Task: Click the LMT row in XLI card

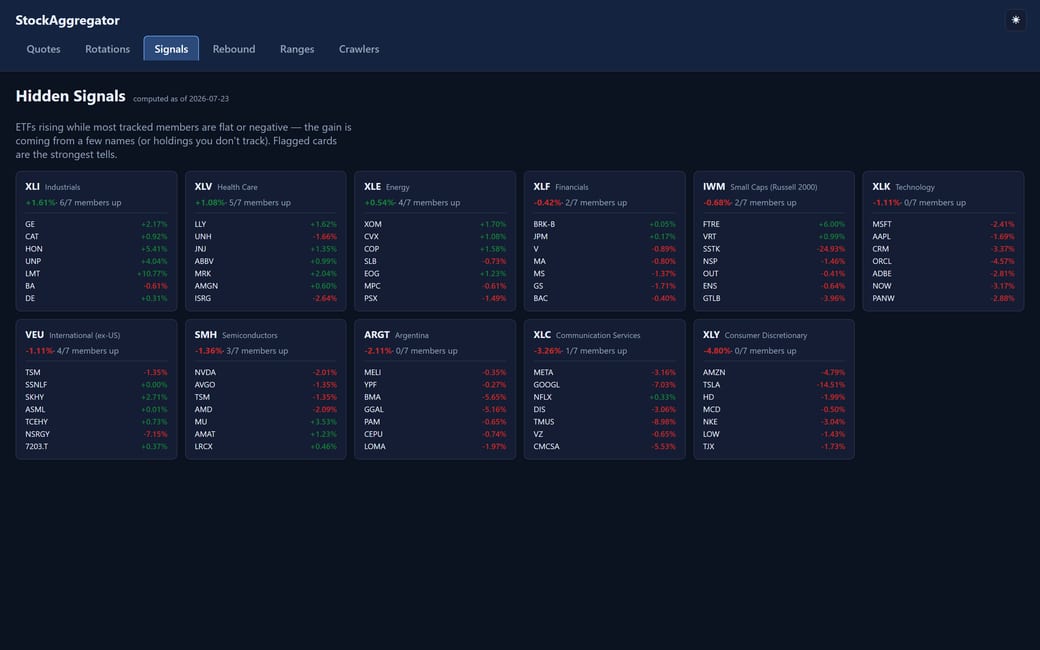Action: click(96, 273)
